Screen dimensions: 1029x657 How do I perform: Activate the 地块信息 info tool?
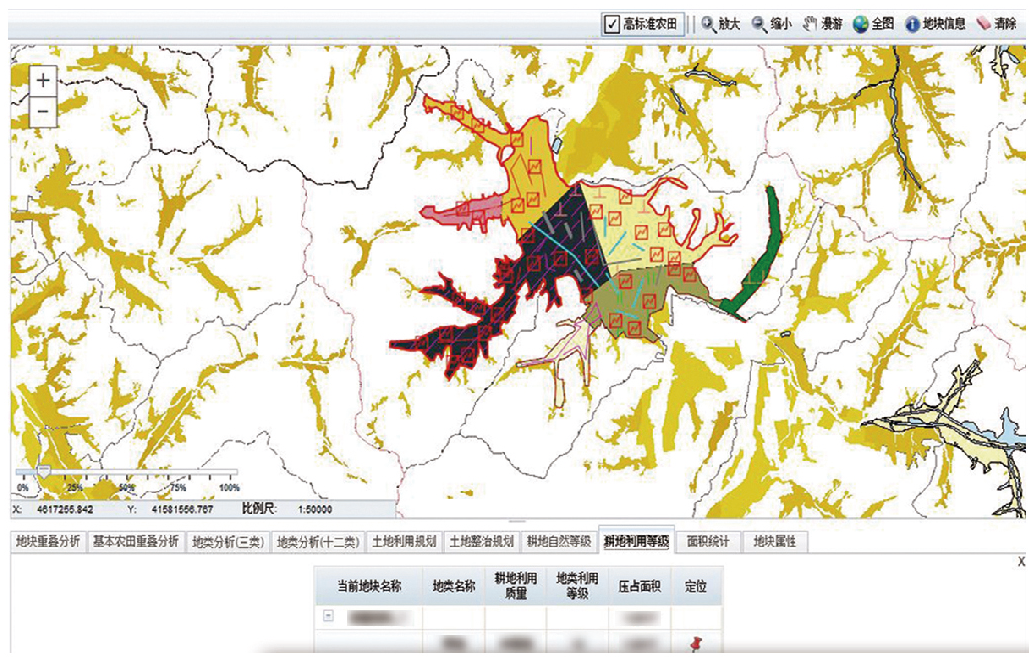click(x=935, y=25)
